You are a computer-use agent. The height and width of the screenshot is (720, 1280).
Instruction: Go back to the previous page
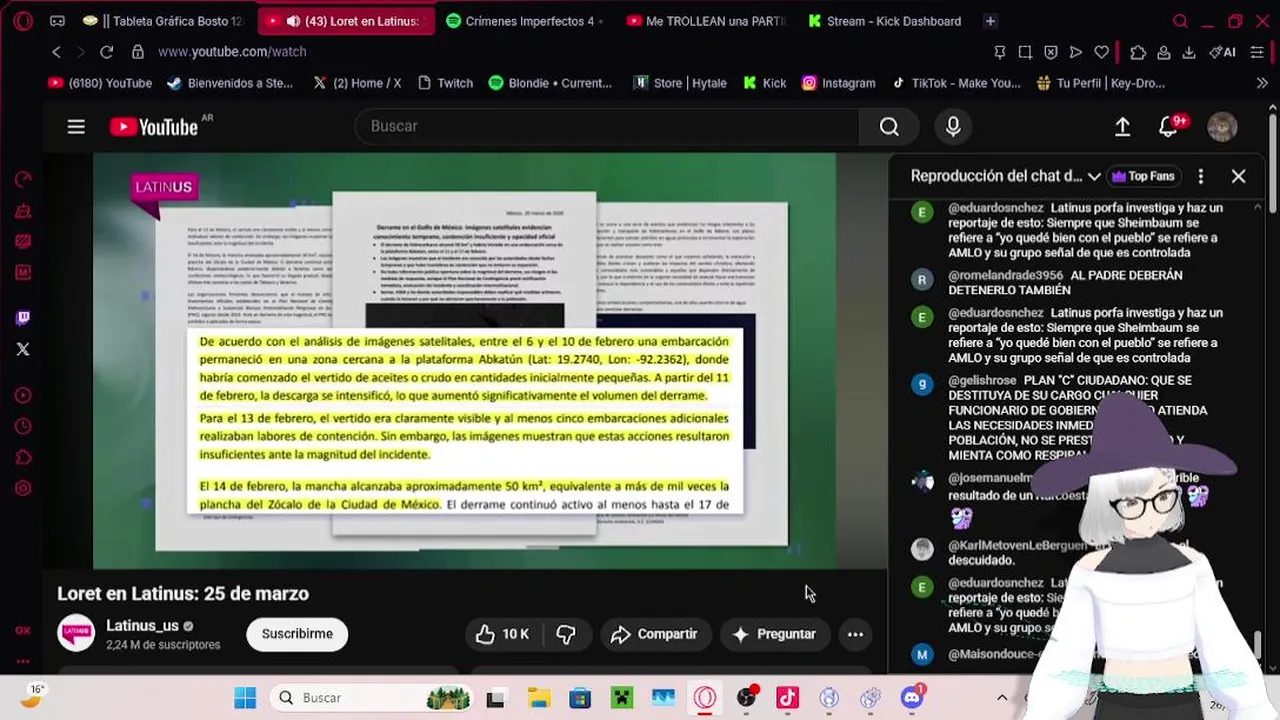tap(57, 52)
